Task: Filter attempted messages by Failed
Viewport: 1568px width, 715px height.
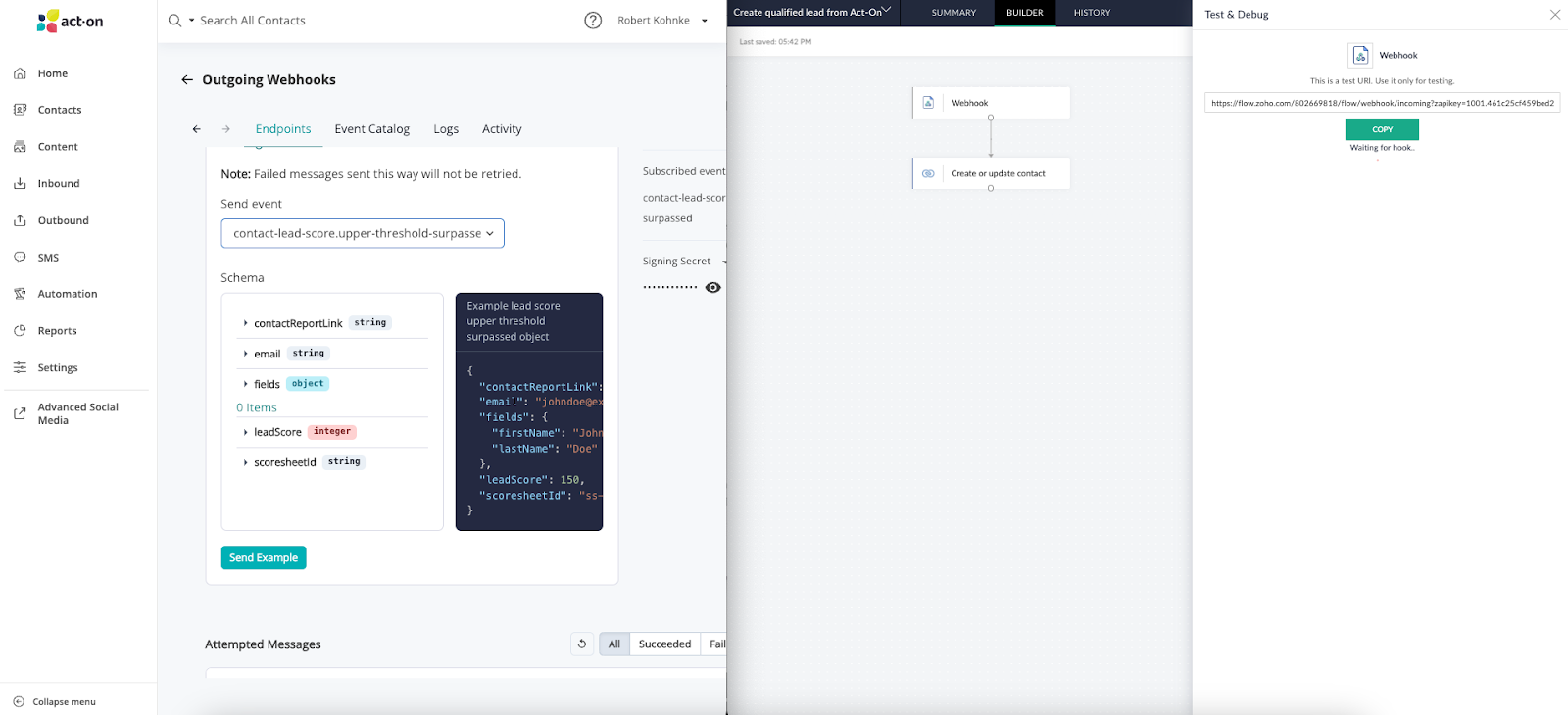Action: 715,643
